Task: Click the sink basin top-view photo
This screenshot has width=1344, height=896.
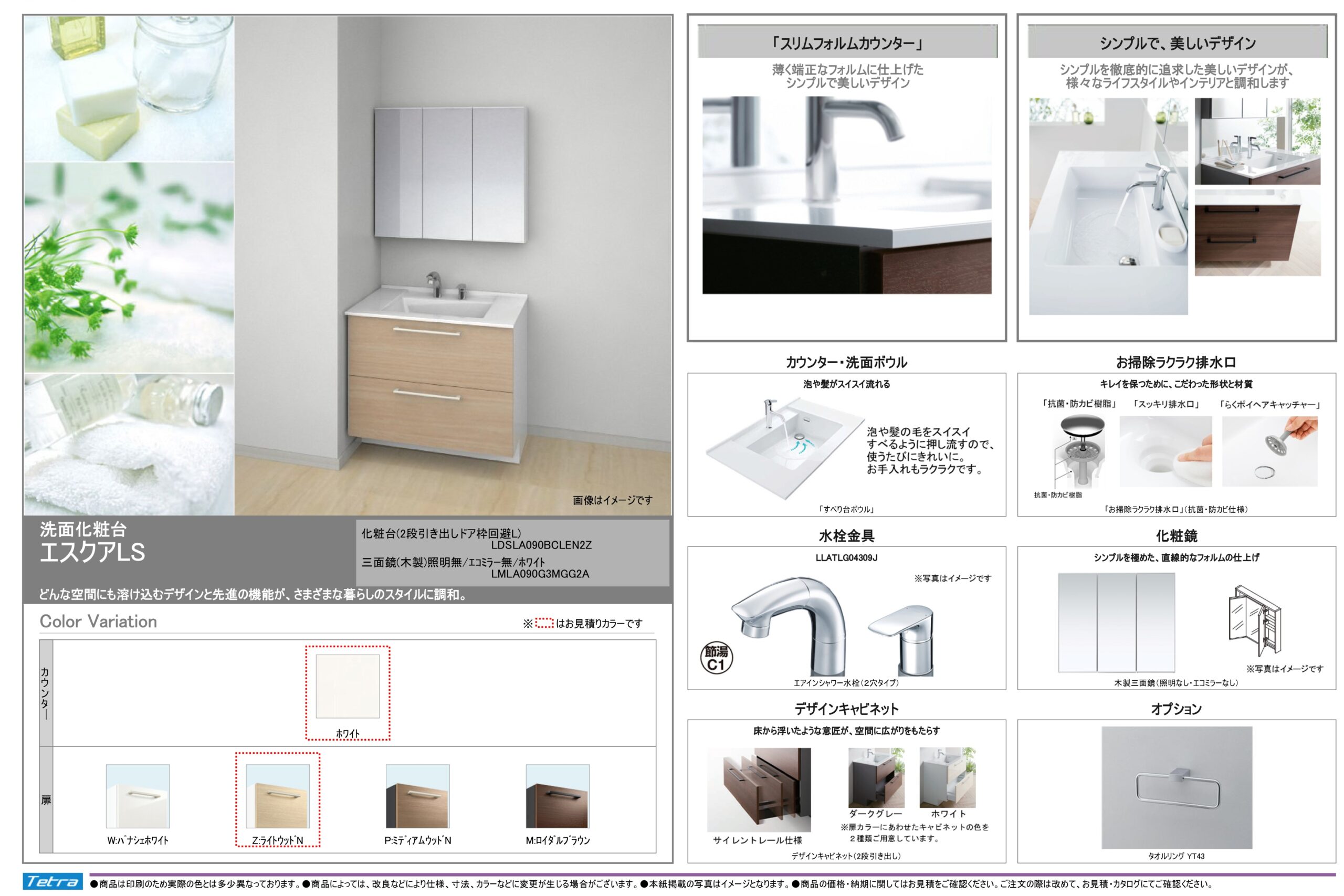Action: [1109, 206]
